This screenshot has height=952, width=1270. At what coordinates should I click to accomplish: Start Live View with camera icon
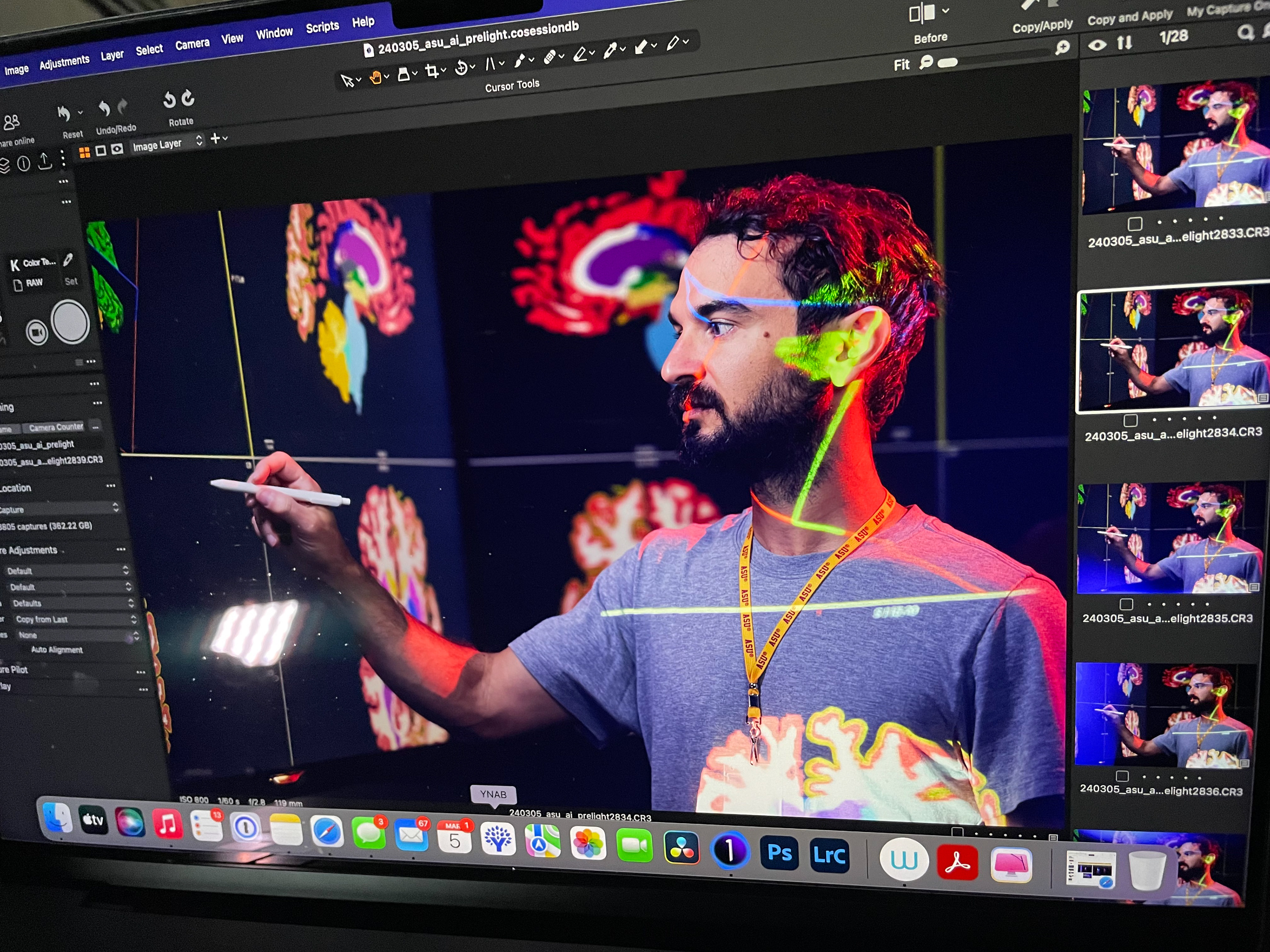click(37, 332)
